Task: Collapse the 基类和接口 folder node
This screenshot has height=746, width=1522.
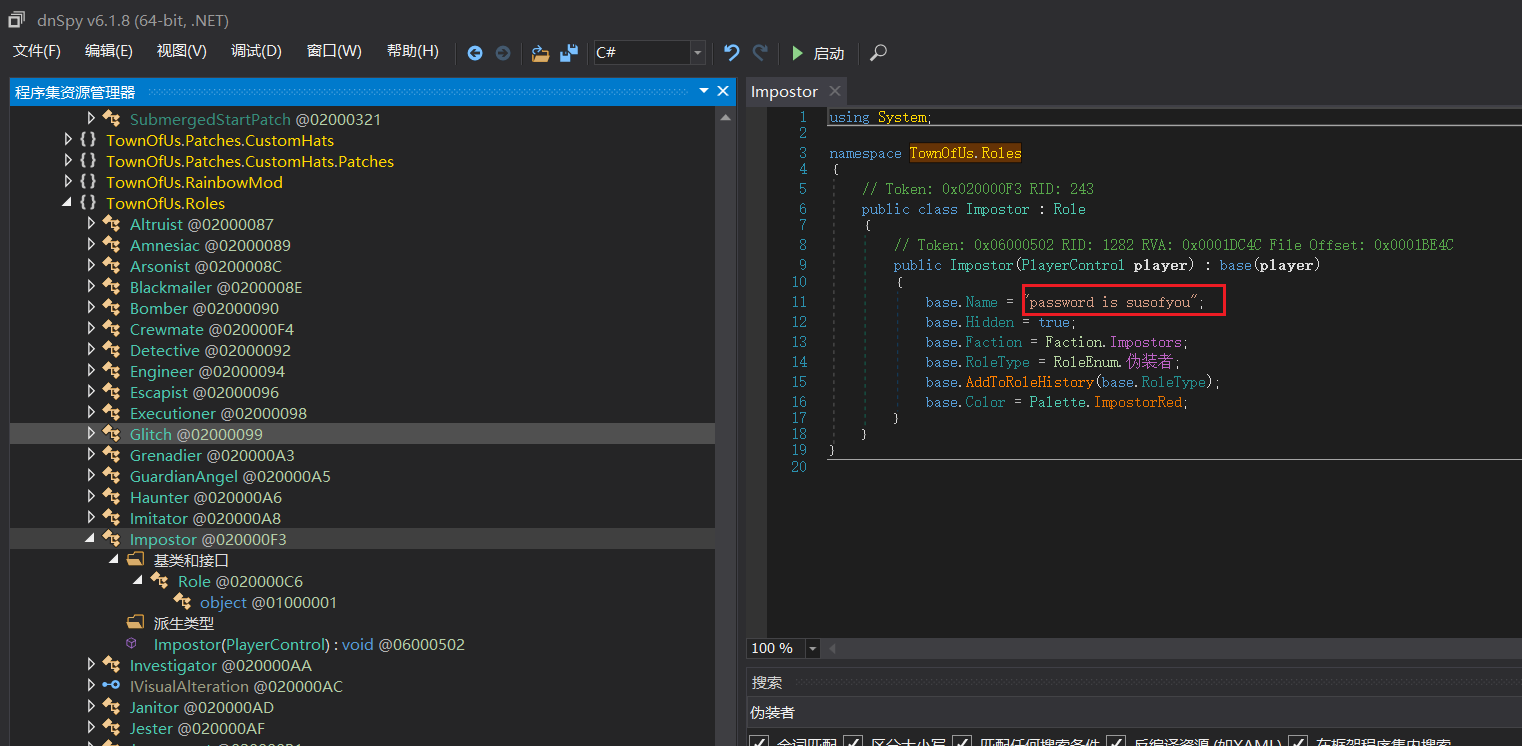Action: pyautogui.click(x=114, y=560)
